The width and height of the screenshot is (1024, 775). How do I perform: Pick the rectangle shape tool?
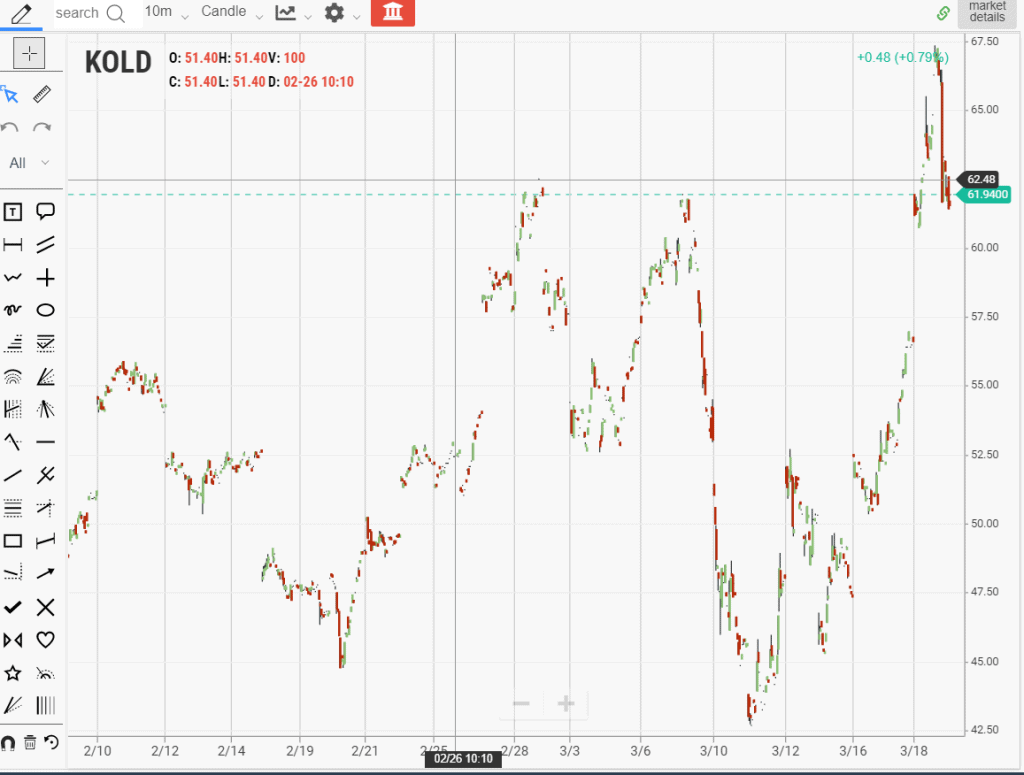point(12,541)
